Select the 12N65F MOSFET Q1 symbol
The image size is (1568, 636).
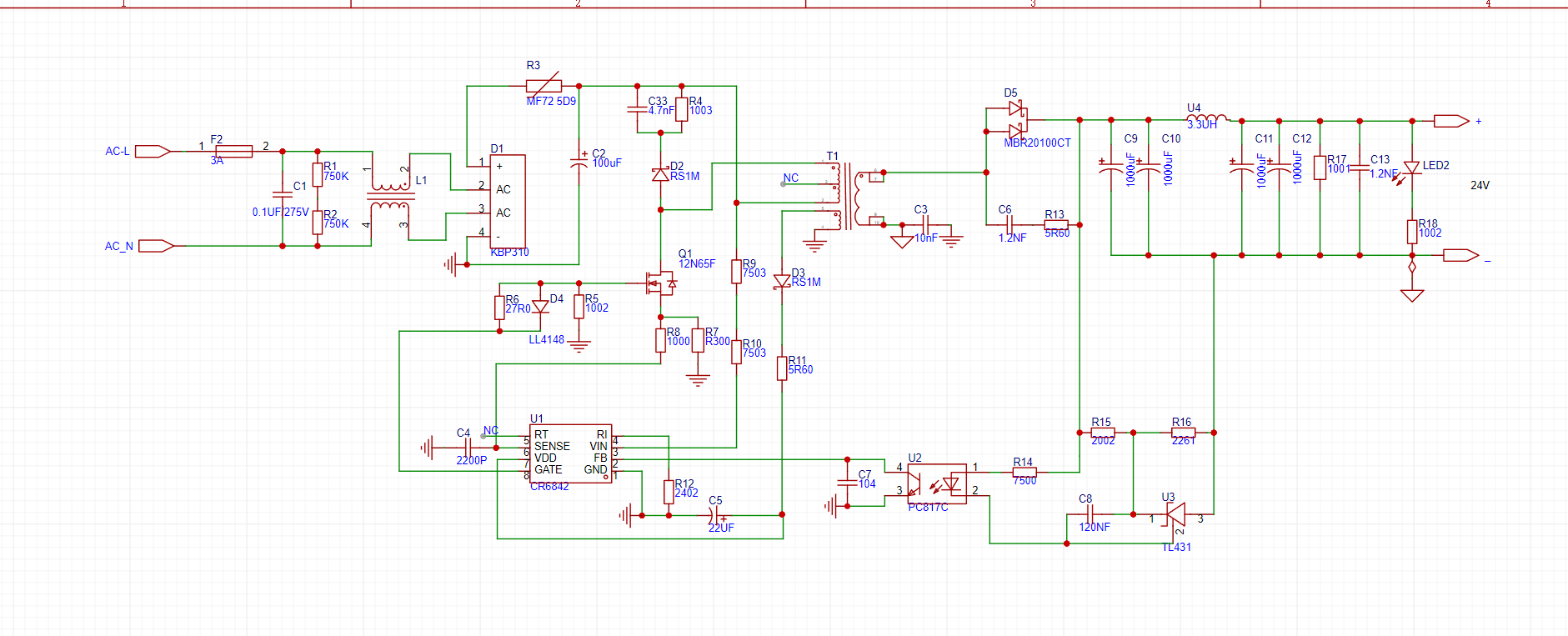tap(662, 283)
